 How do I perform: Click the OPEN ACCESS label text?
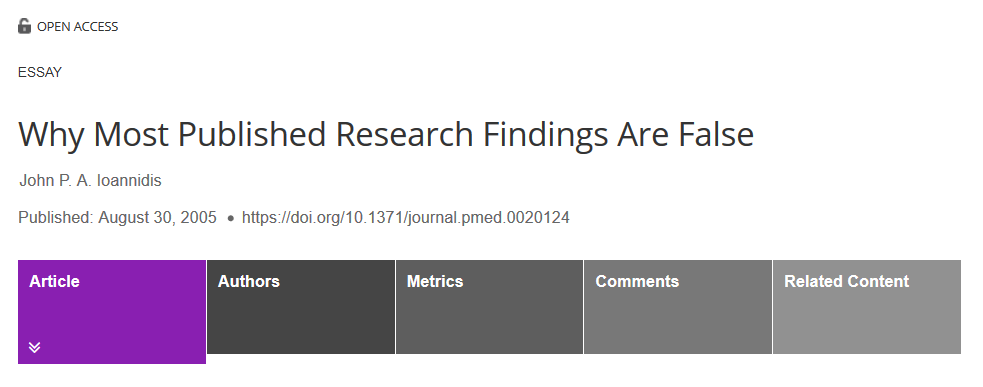pyautogui.click(x=78, y=26)
